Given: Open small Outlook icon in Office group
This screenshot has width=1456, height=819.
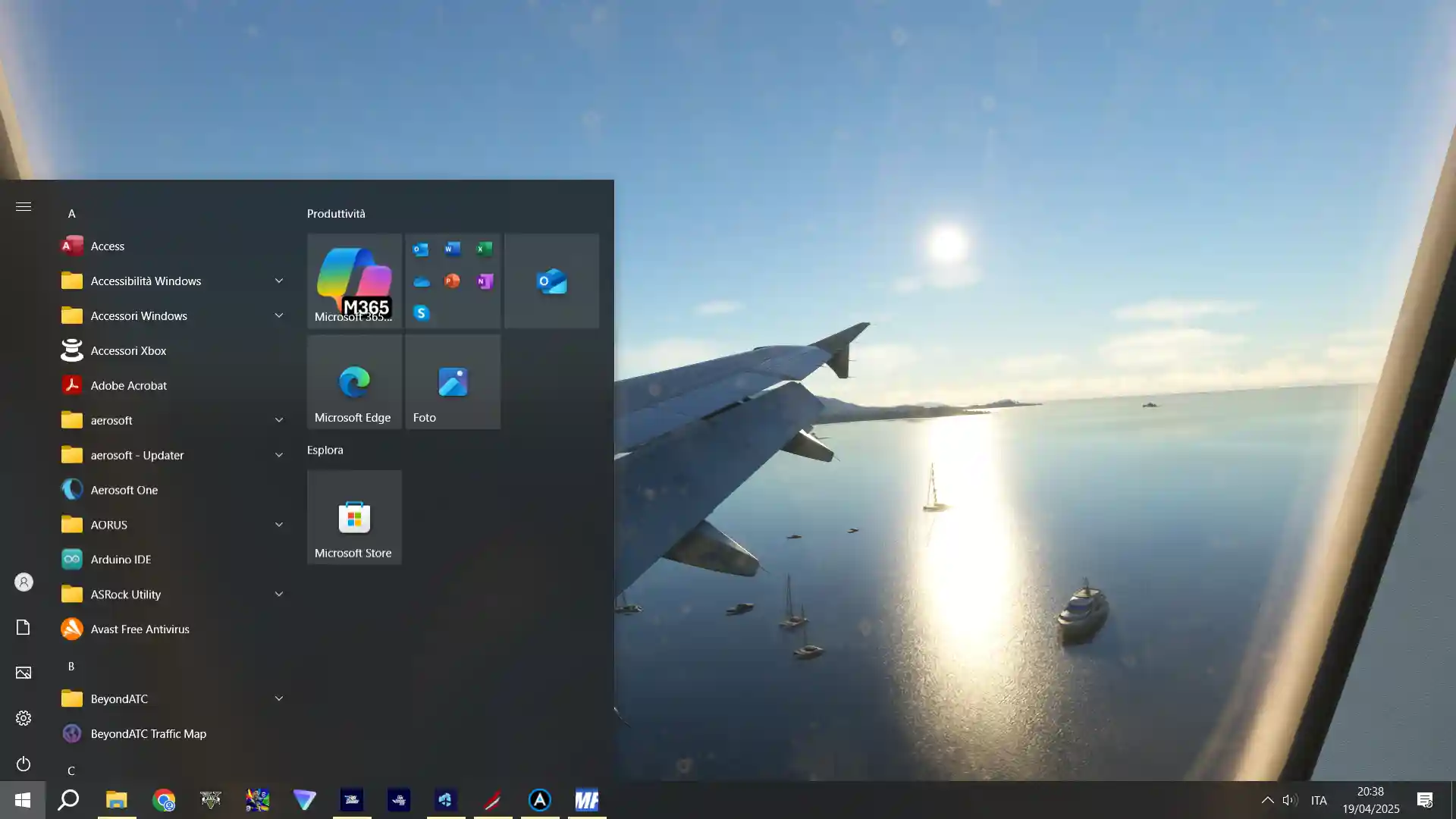Looking at the screenshot, I should [x=421, y=249].
